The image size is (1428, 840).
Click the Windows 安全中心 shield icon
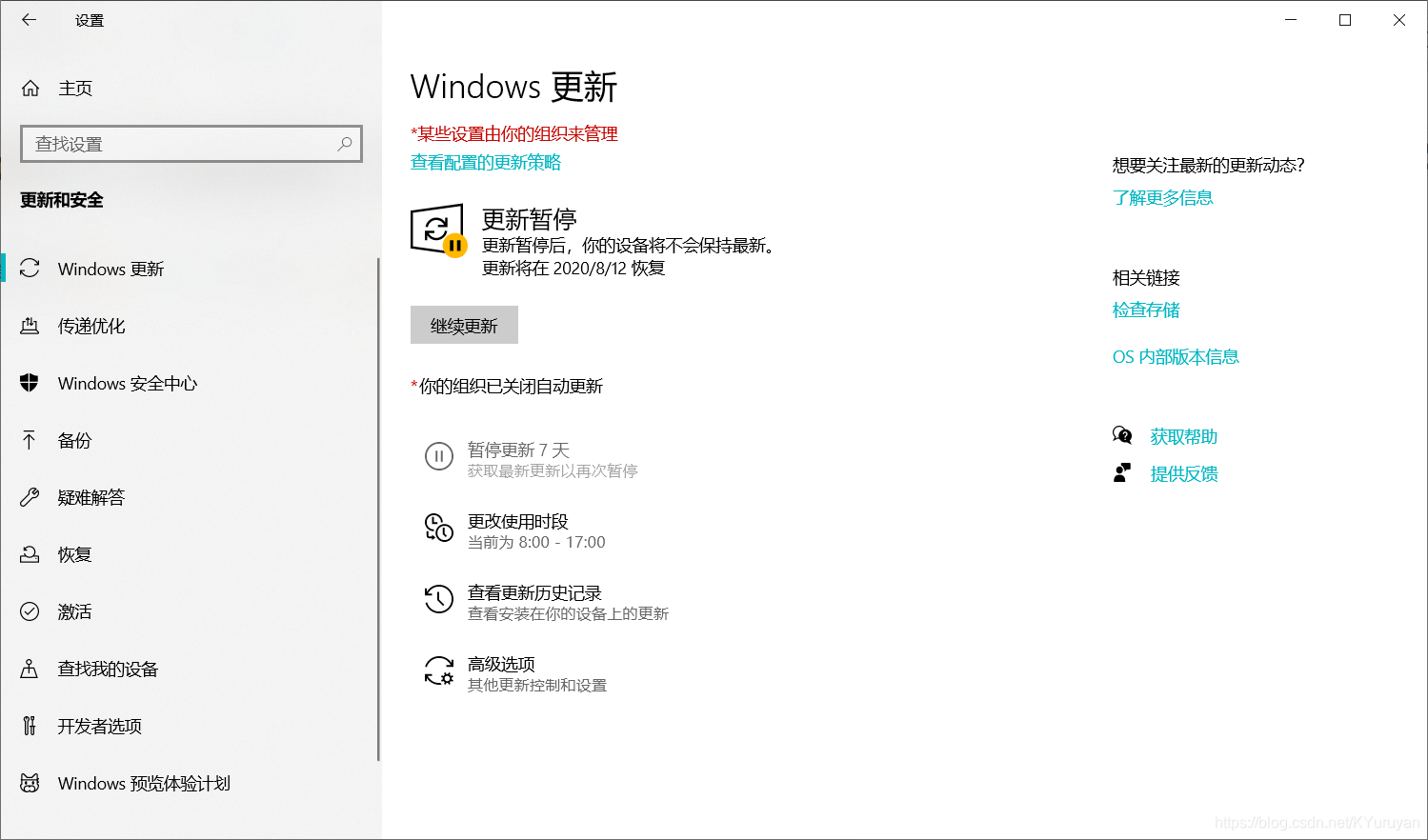pyautogui.click(x=30, y=383)
